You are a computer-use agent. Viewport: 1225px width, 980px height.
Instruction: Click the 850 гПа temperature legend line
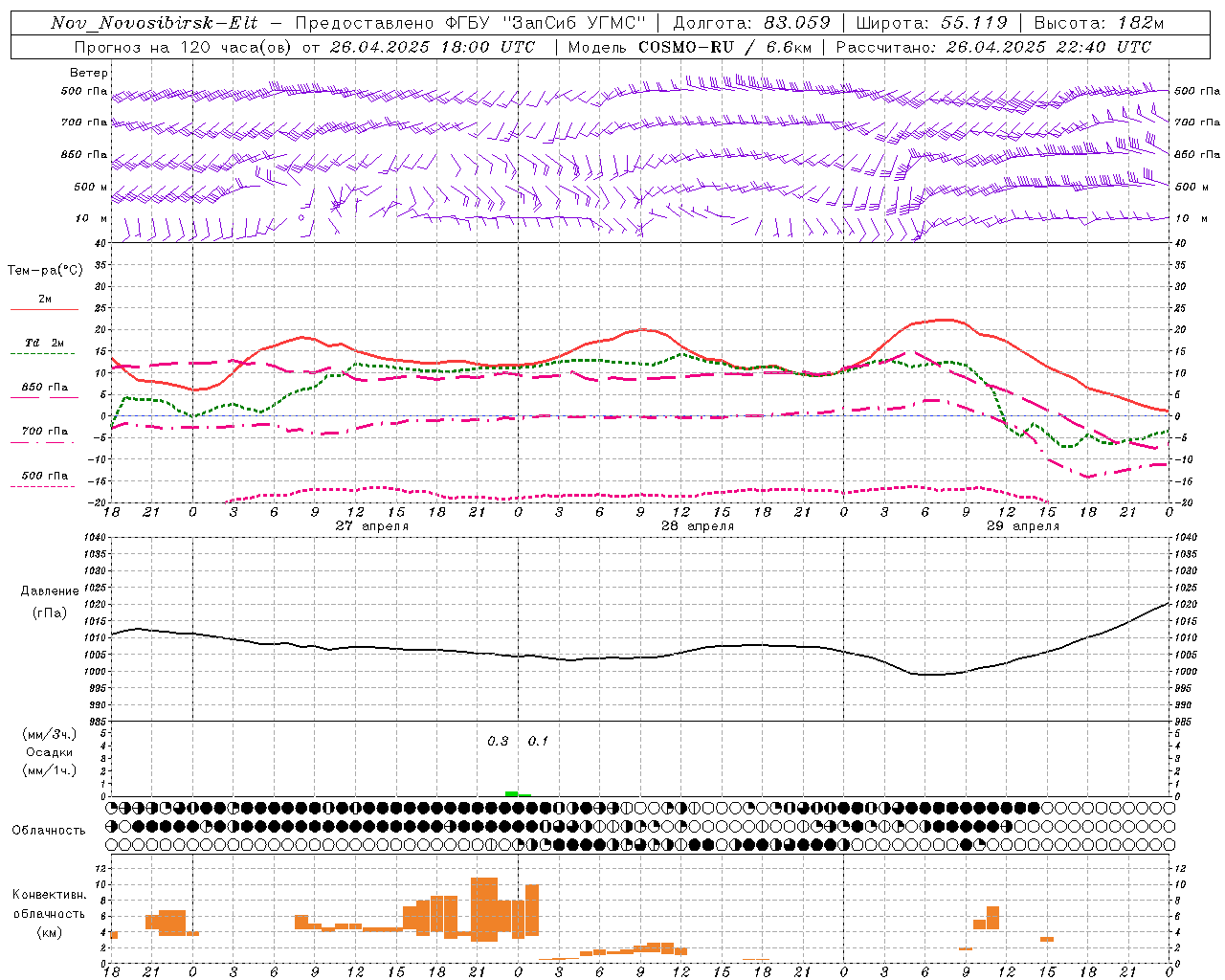[x=44, y=398]
